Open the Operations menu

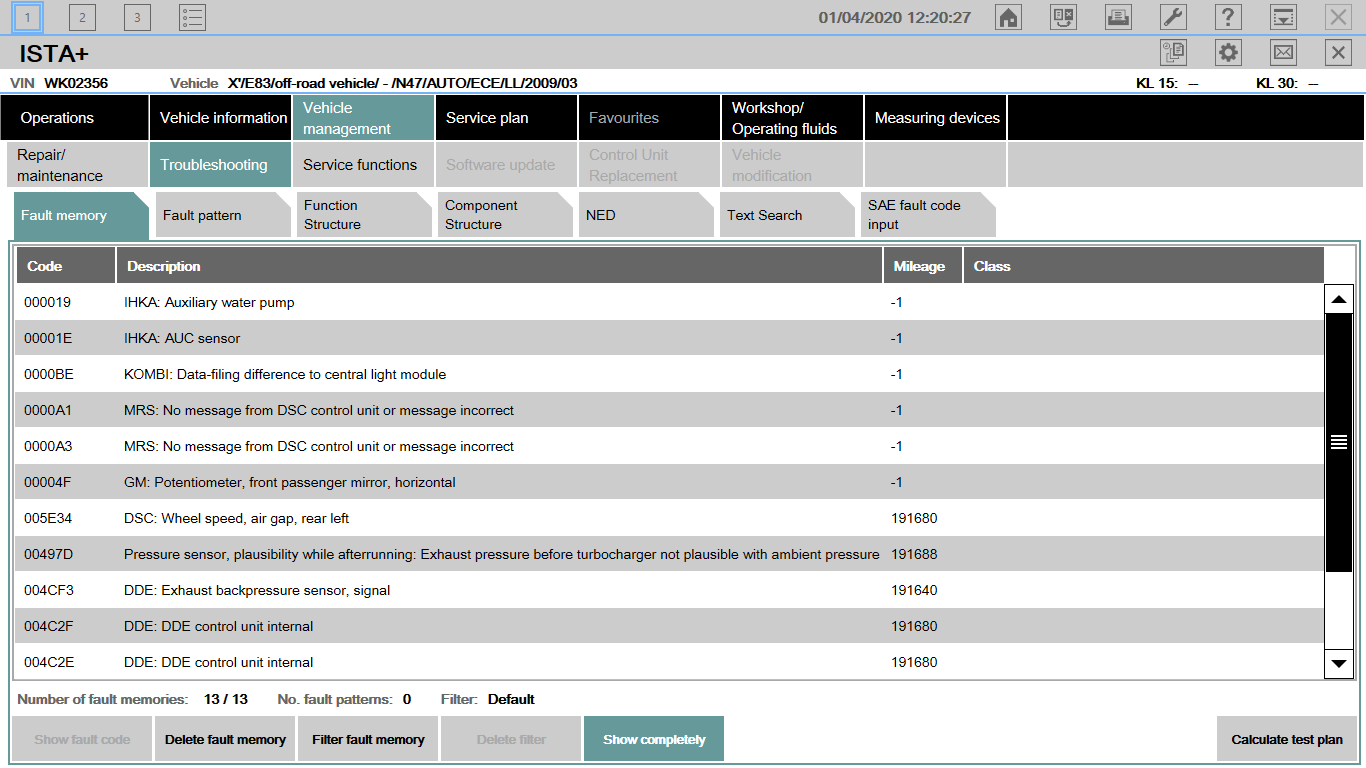[74, 118]
